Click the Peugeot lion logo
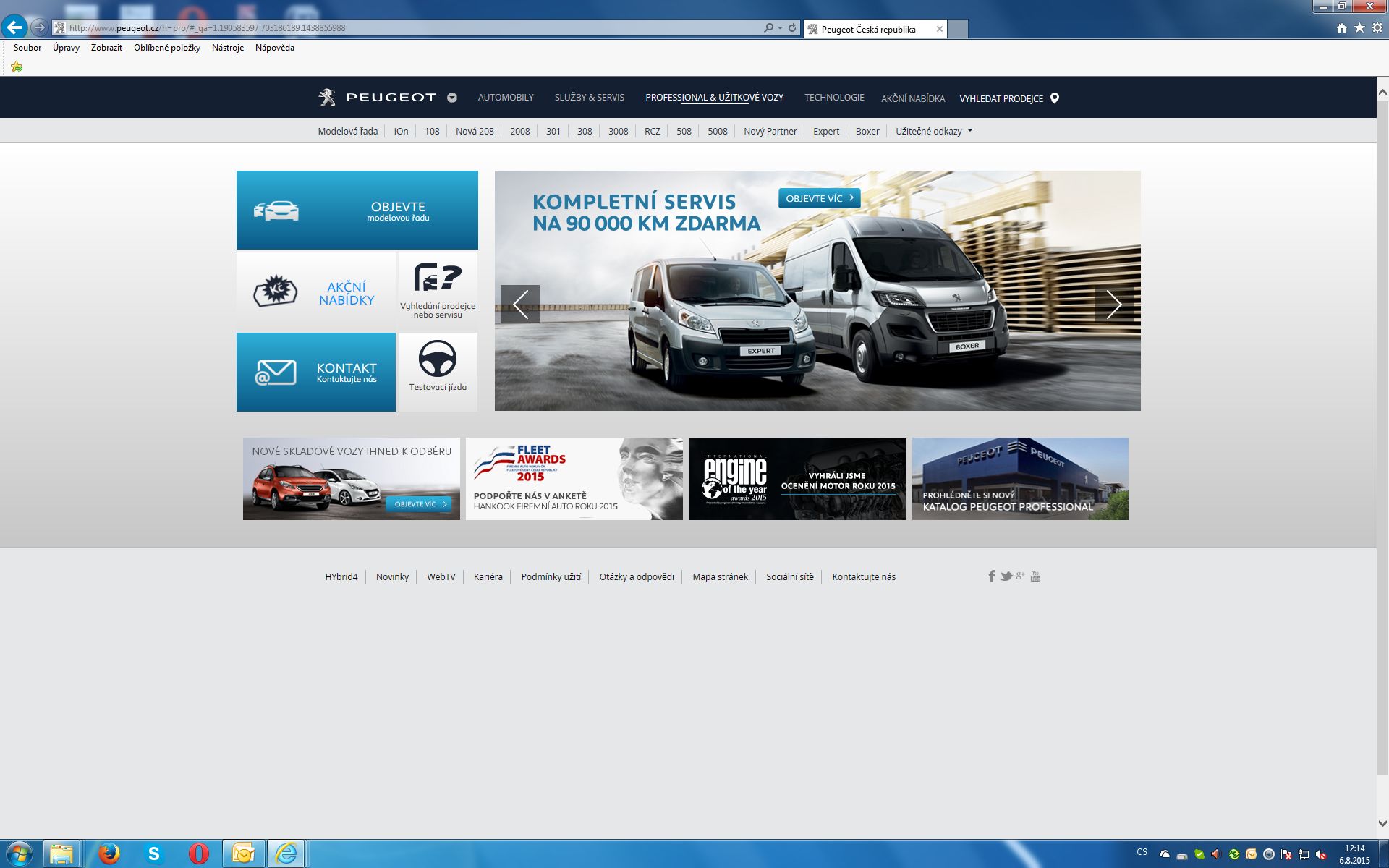The height and width of the screenshot is (868, 1389). (x=327, y=97)
